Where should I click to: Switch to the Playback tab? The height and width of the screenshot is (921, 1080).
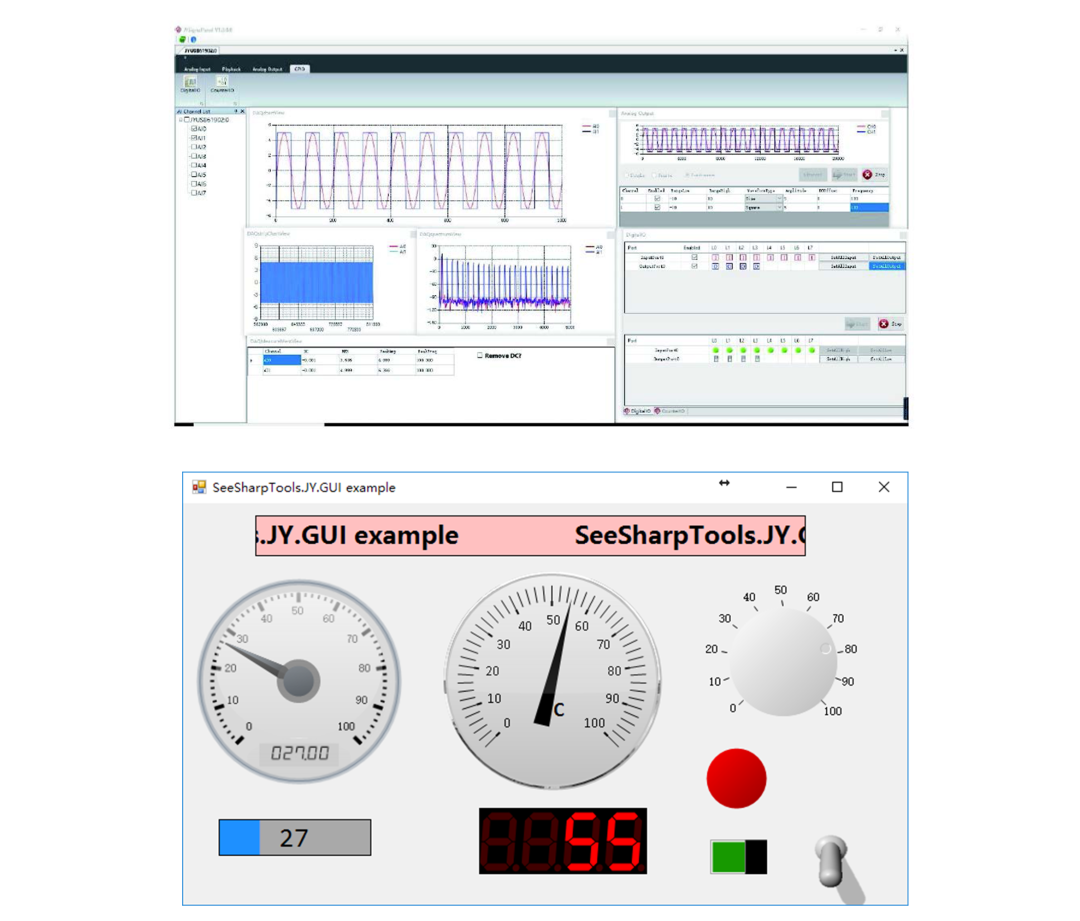(x=231, y=69)
